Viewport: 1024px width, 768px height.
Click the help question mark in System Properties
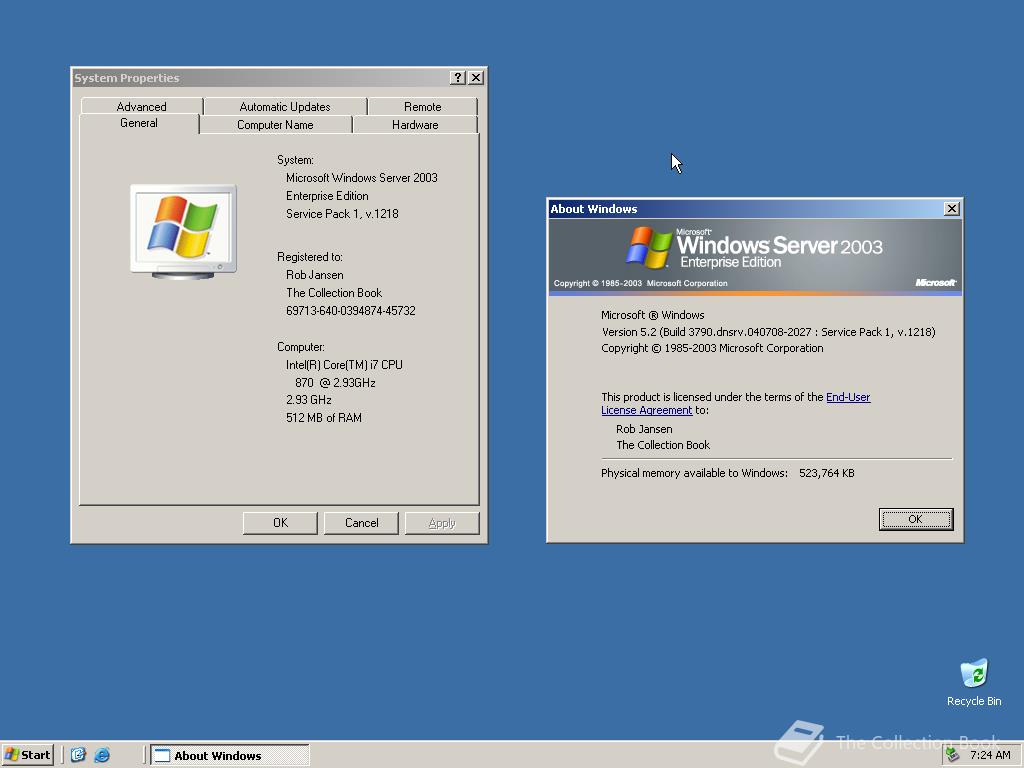point(458,78)
